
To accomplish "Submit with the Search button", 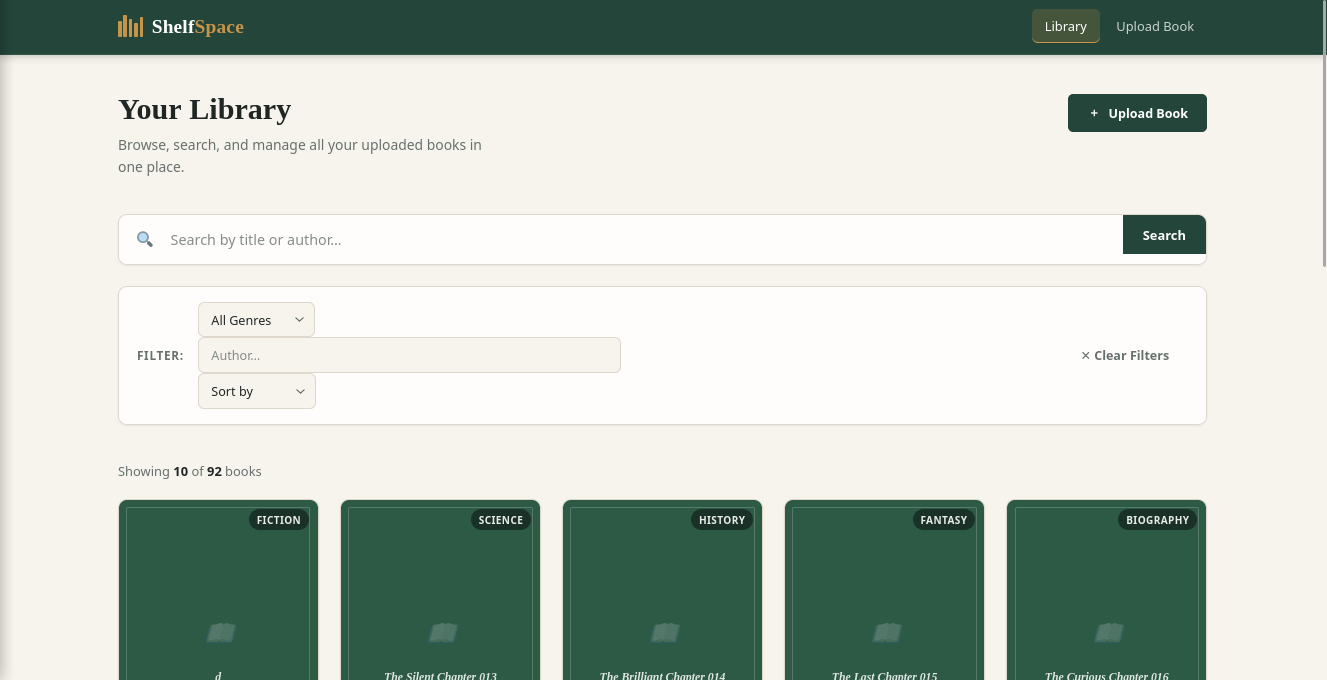I will (x=1164, y=235).
